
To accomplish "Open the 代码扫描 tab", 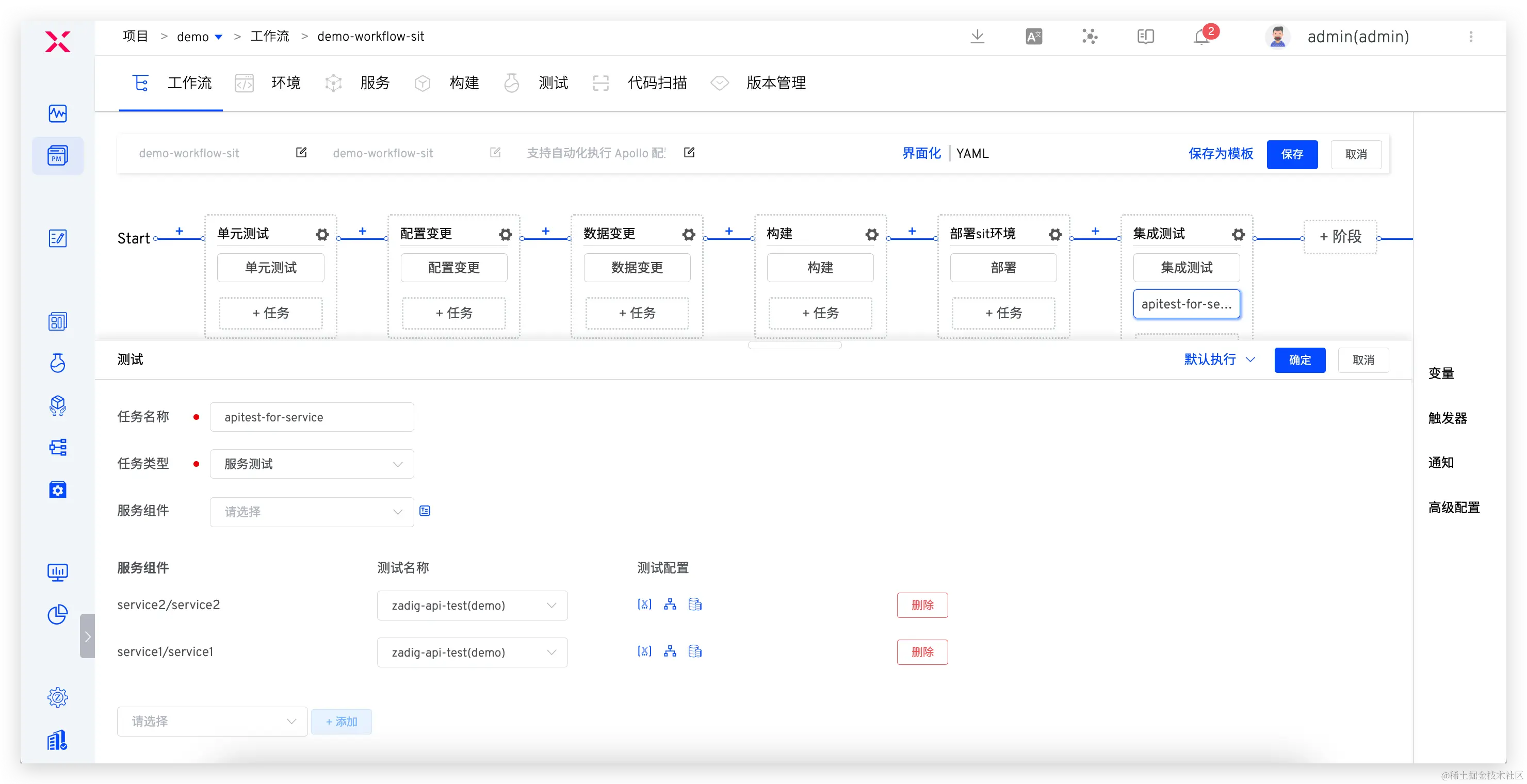I will pyautogui.click(x=657, y=83).
